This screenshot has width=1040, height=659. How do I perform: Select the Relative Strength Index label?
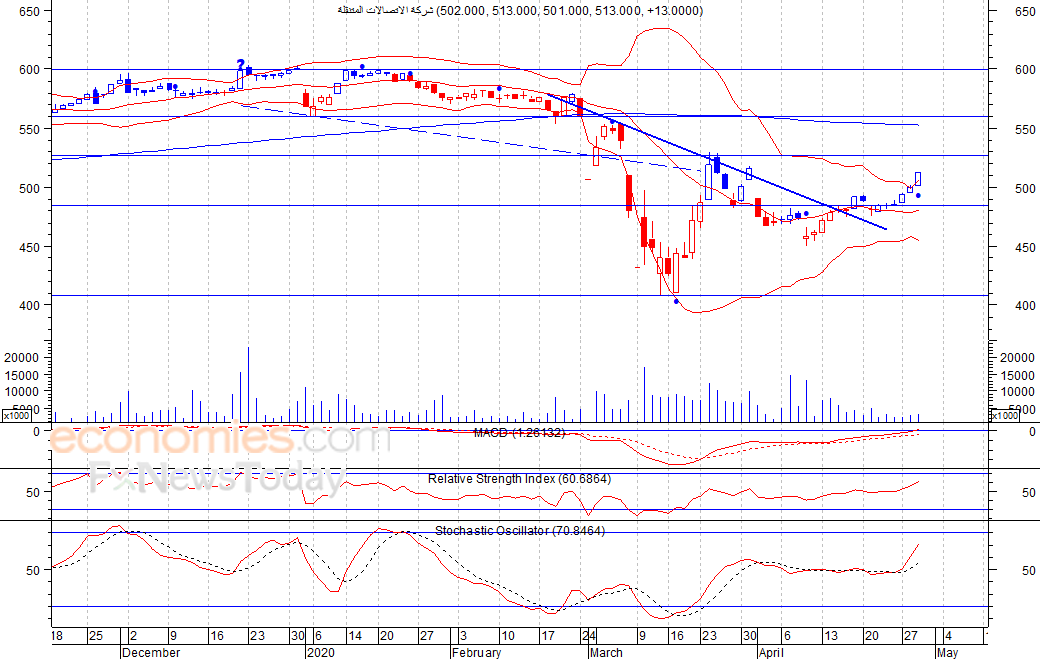click(x=519, y=479)
